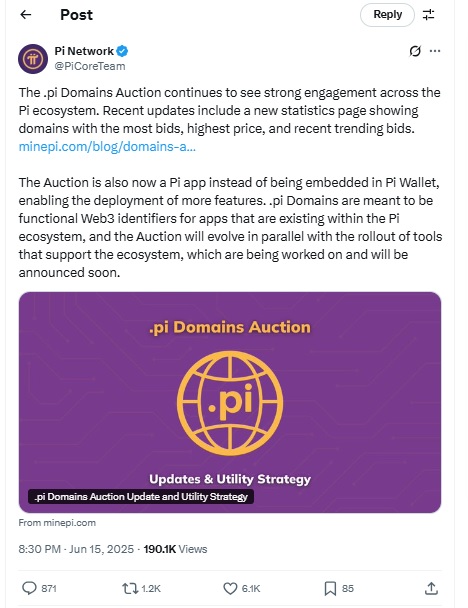Open the 8:30 PM Jun 15, 2025 timestamp

pyautogui.click(x=76, y=549)
